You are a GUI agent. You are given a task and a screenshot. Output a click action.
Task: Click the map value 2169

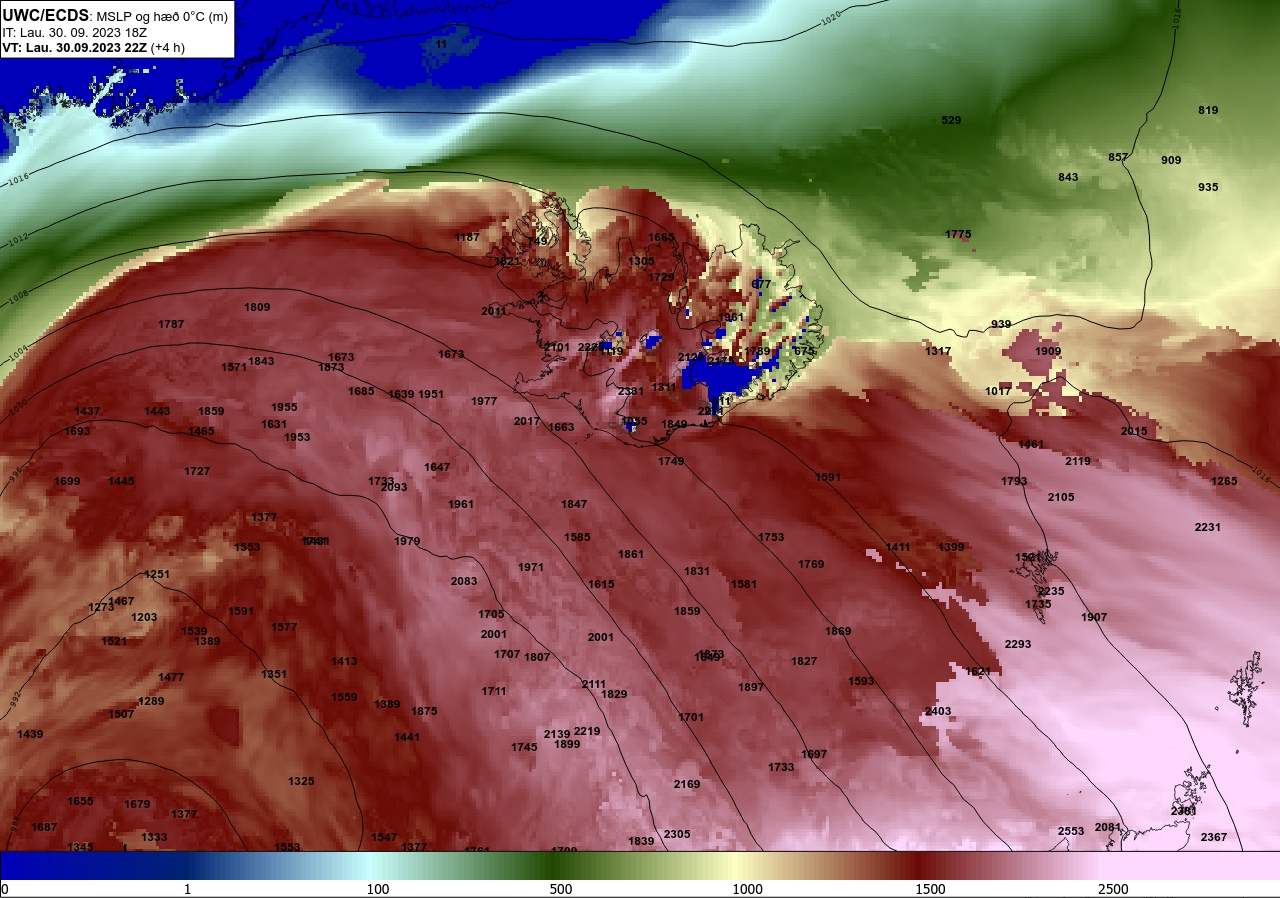pyautogui.click(x=687, y=784)
